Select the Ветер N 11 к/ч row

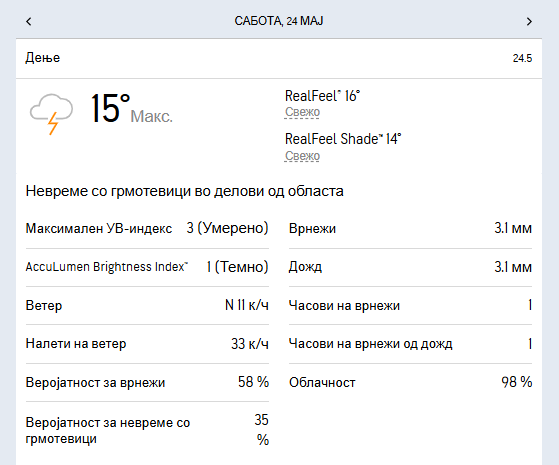[147, 306]
